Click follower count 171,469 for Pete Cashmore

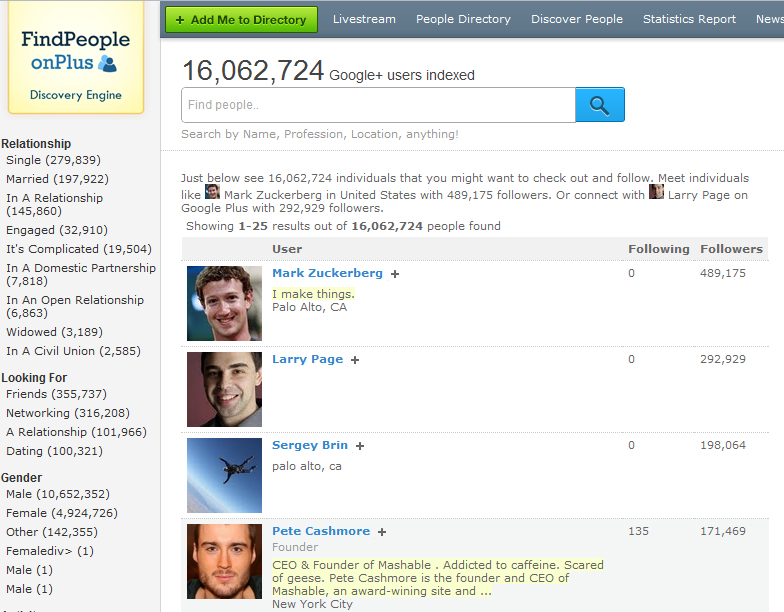coord(722,531)
